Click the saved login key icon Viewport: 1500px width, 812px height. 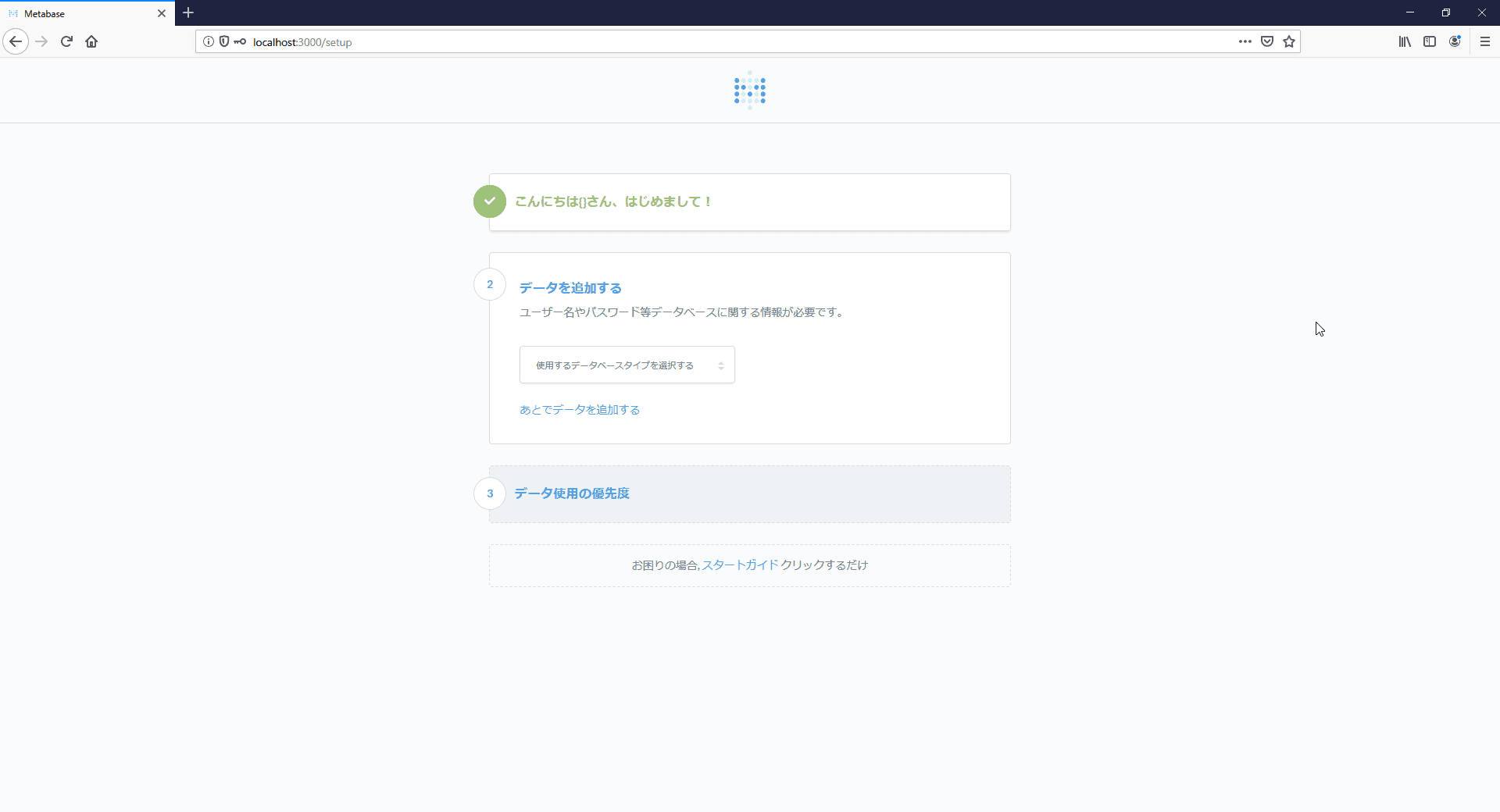[x=240, y=41]
